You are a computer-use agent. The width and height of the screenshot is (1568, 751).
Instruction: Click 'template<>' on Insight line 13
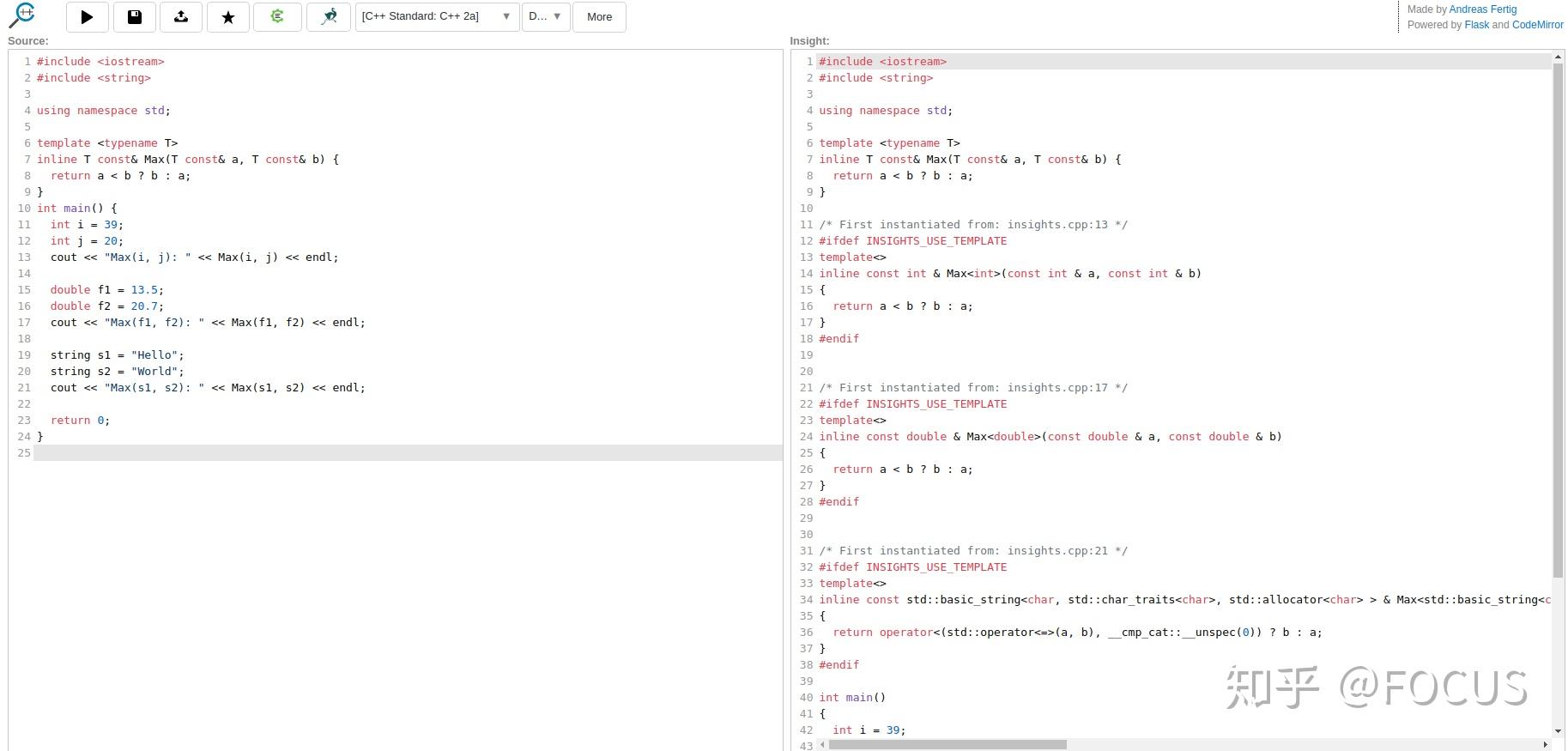click(x=853, y=257)
